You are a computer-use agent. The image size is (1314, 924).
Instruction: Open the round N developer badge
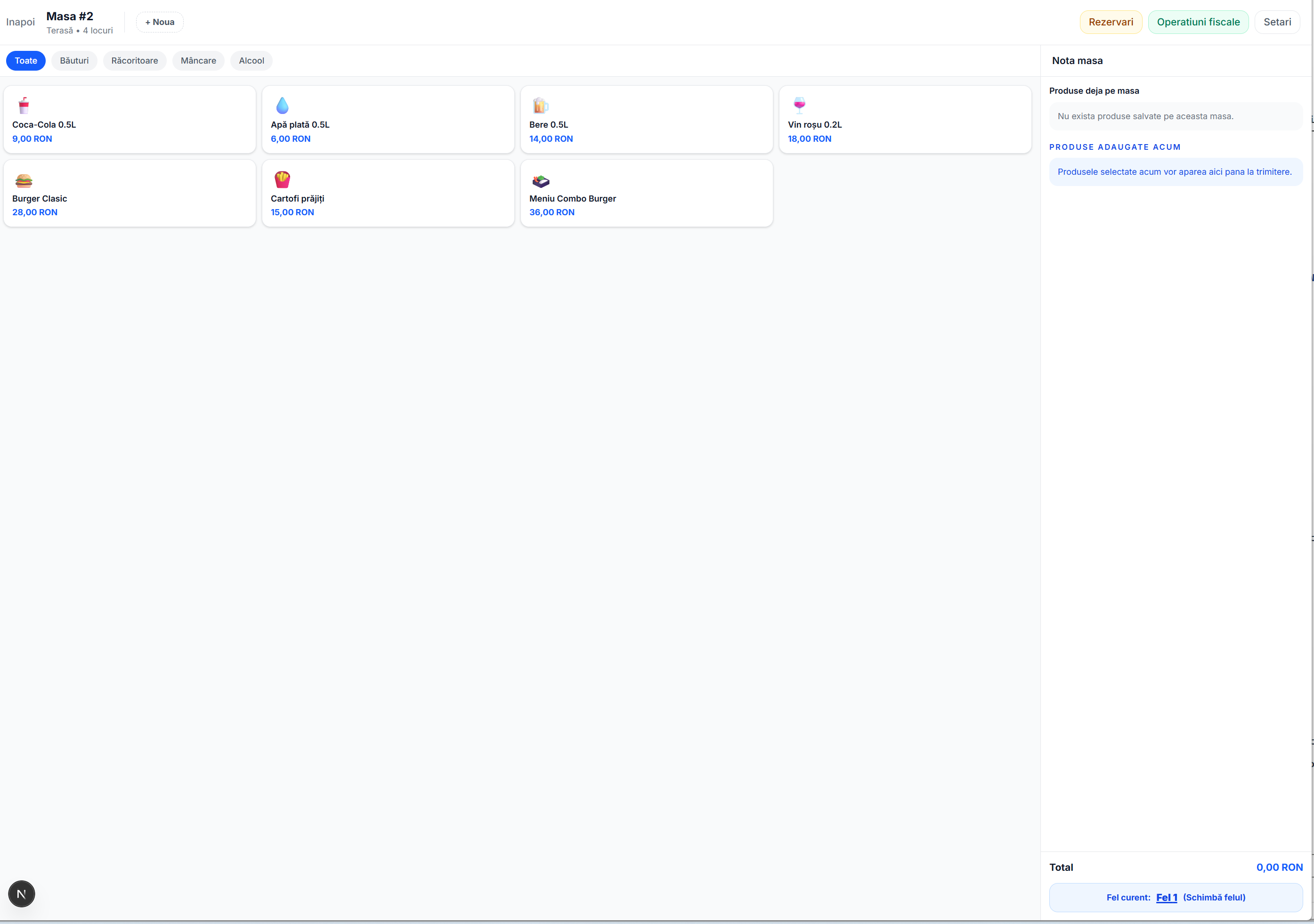click(22, 893)
